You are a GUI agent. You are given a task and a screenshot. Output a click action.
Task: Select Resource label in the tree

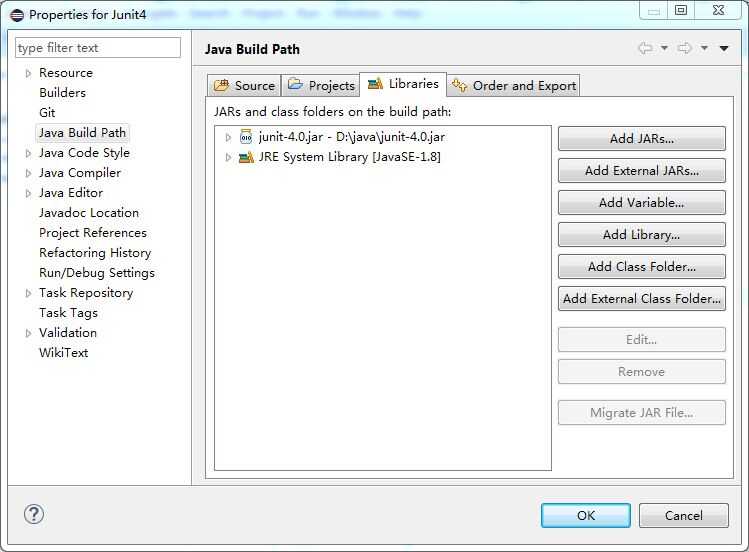click(x=66, y=73)
